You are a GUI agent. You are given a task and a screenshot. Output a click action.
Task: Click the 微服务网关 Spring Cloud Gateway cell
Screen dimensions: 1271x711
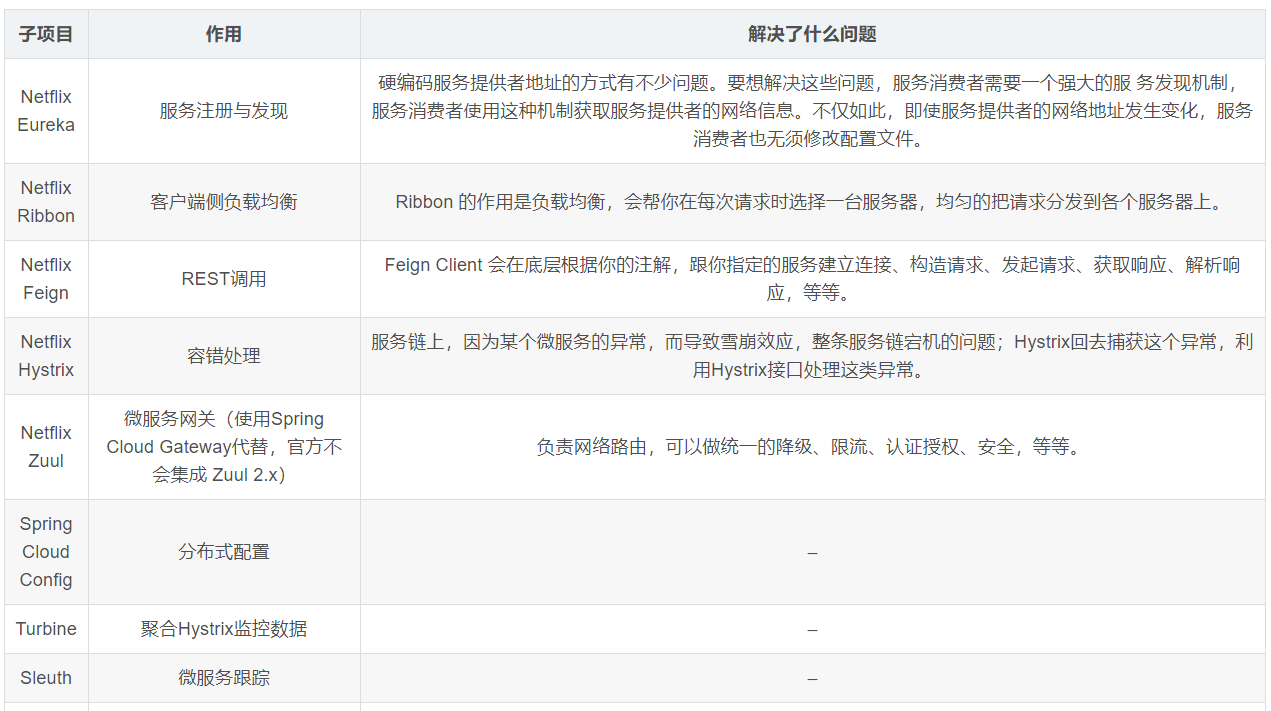pyautogui.click(x=224, y=447)
